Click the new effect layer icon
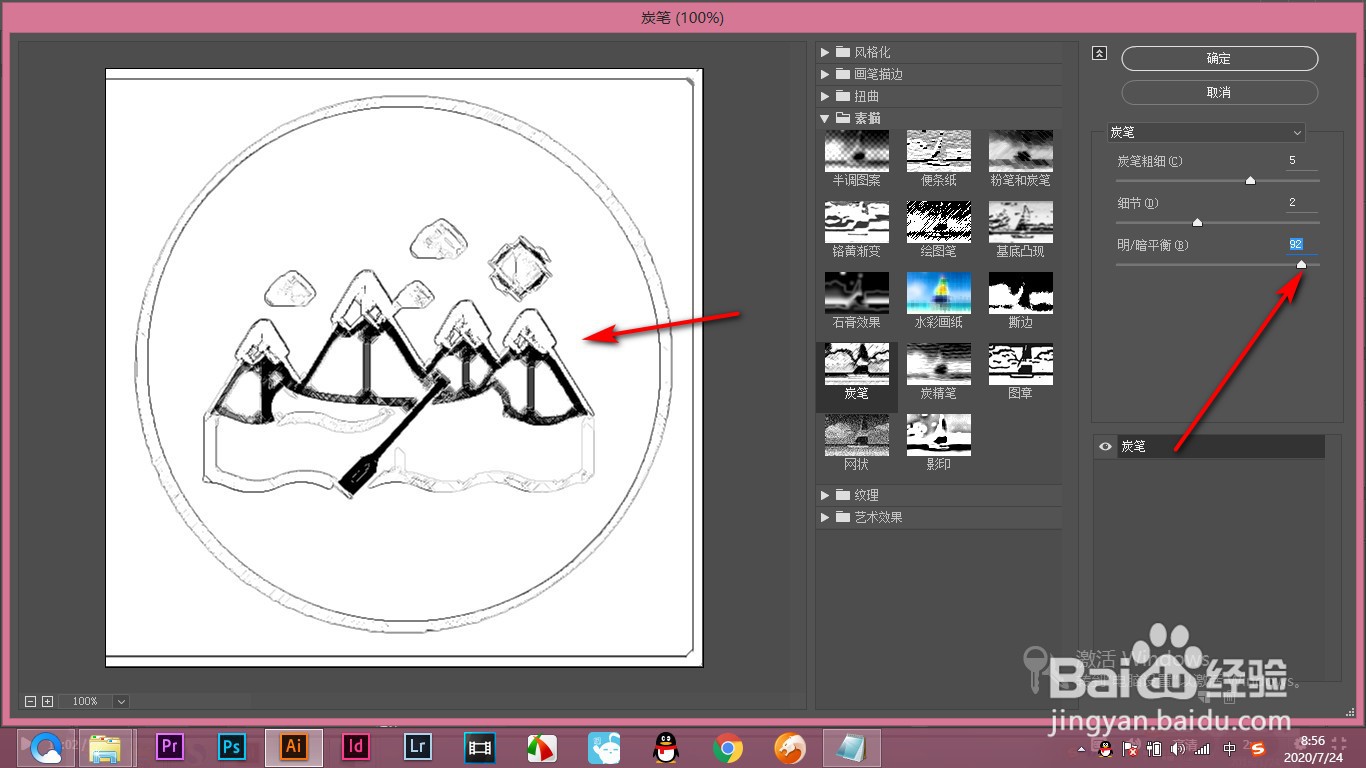 [x=1204, y=697]
